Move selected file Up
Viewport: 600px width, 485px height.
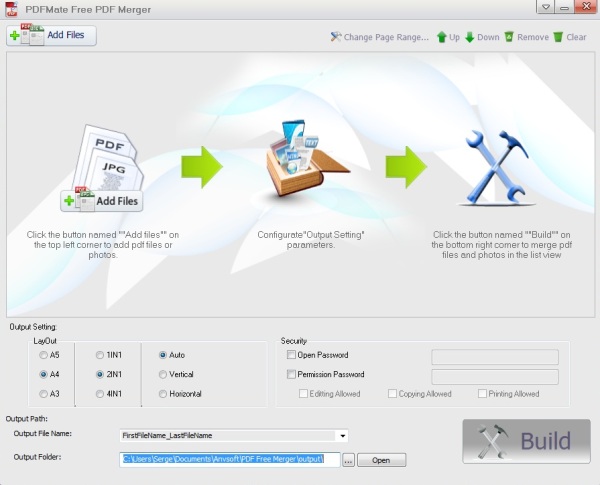click(448, 37)
